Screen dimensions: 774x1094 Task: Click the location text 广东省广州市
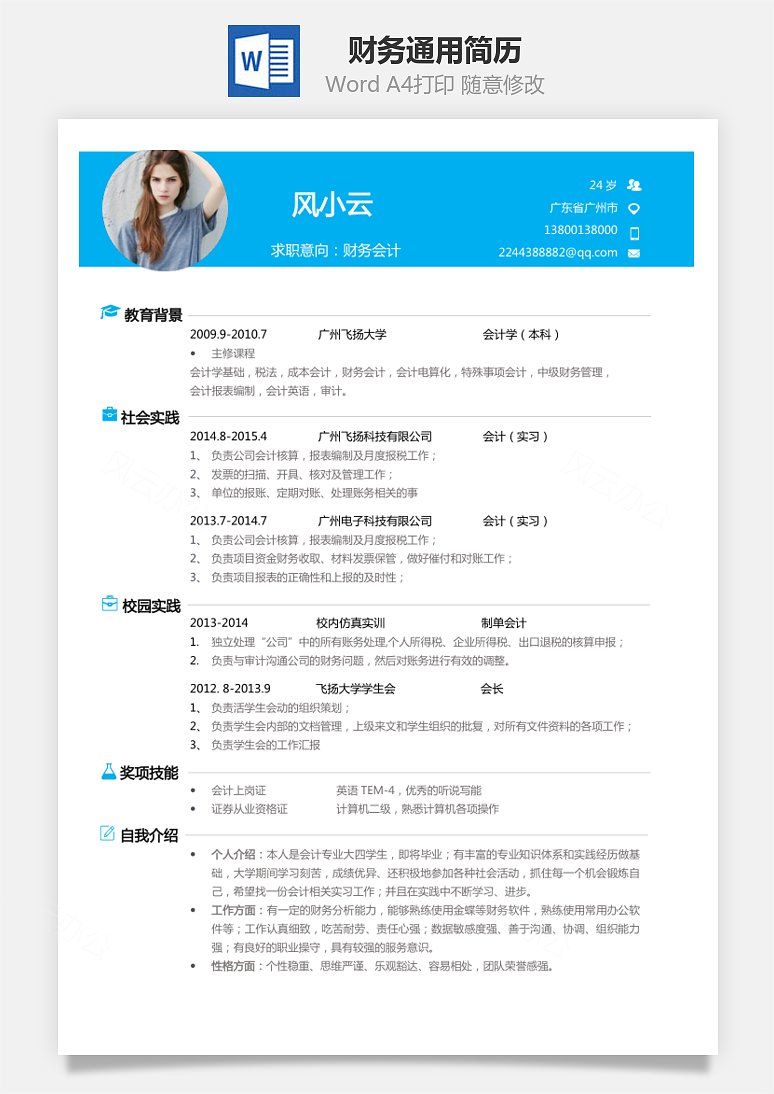(583, 208)
